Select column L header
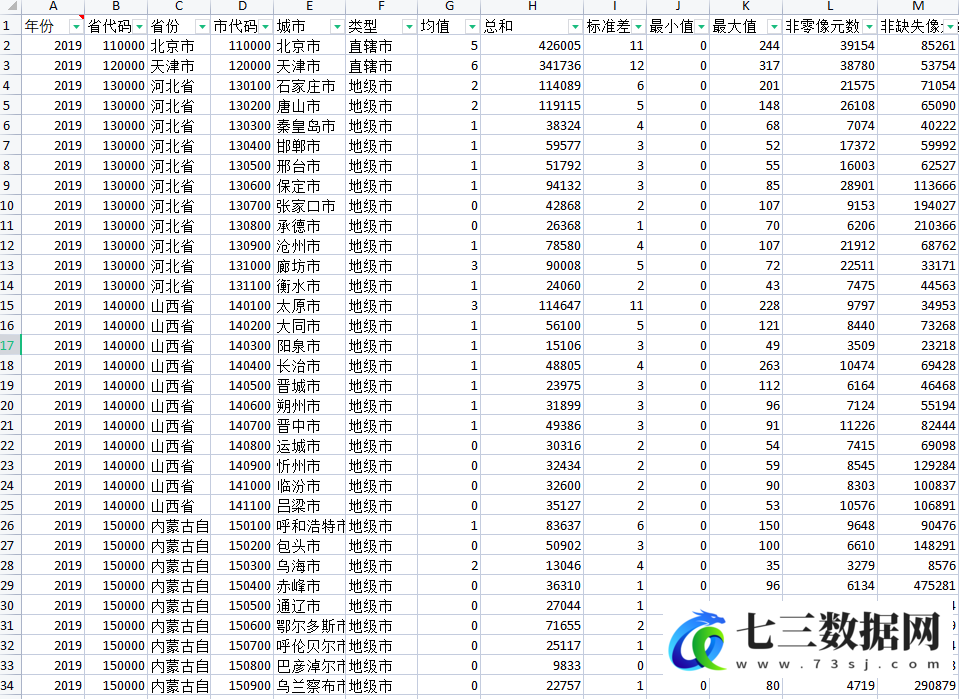The image size is (976, 699). tap(830, 7)
